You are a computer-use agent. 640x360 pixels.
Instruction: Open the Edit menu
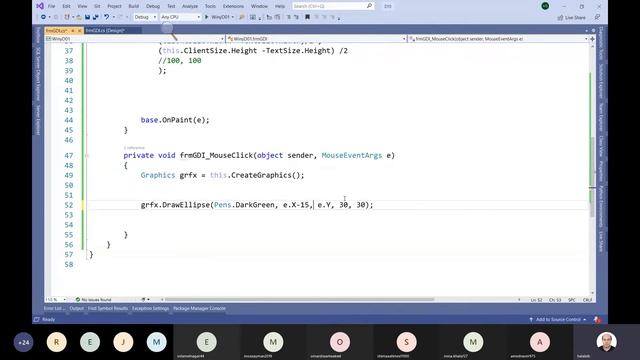[x=66, y=7]
